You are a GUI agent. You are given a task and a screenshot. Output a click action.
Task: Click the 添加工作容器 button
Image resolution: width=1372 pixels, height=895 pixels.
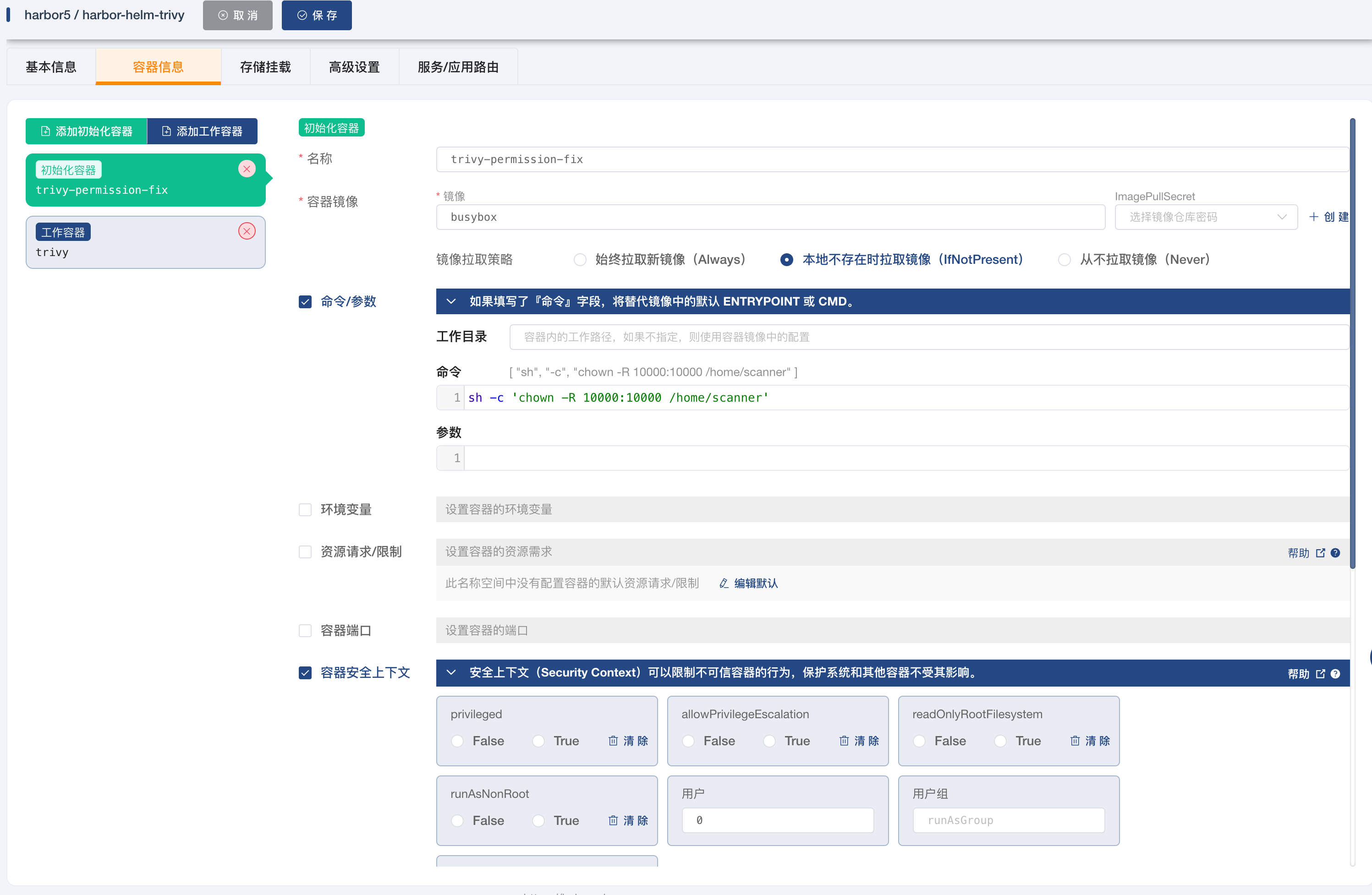(203, 131)
